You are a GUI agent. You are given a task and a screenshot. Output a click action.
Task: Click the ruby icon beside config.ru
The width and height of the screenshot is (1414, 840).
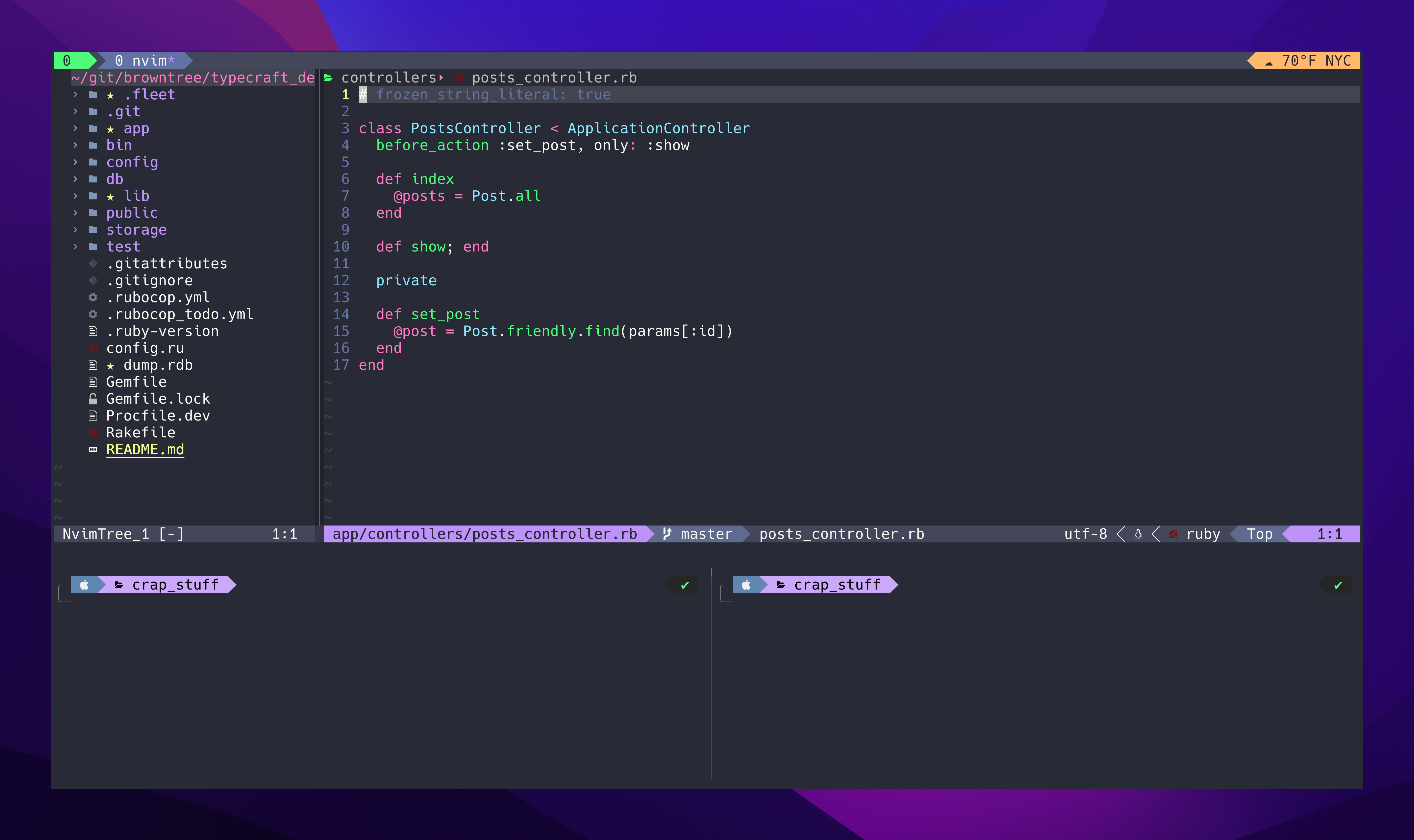[x=93, y=348]
